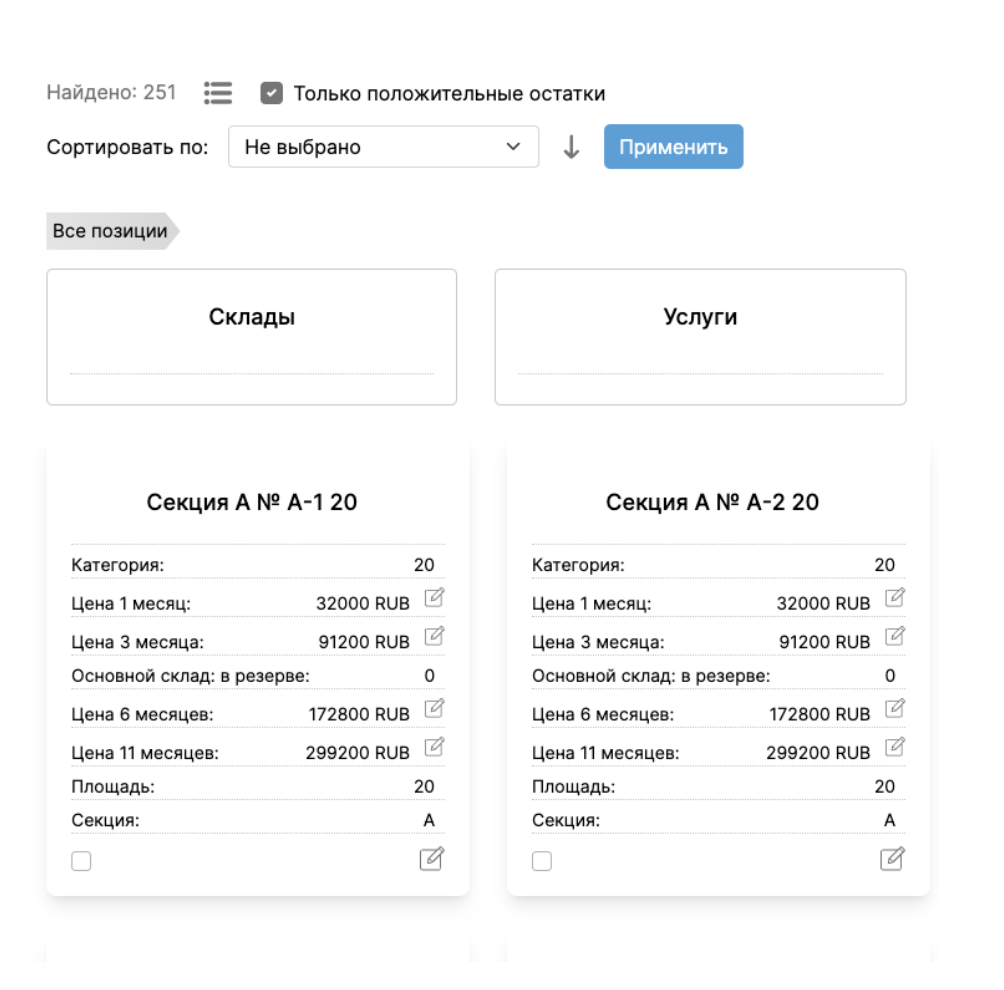This screenshot has height=990, width=1004.
Task: Uncheck "Только положительные остатки" checkbox
Action: (271, 93)
